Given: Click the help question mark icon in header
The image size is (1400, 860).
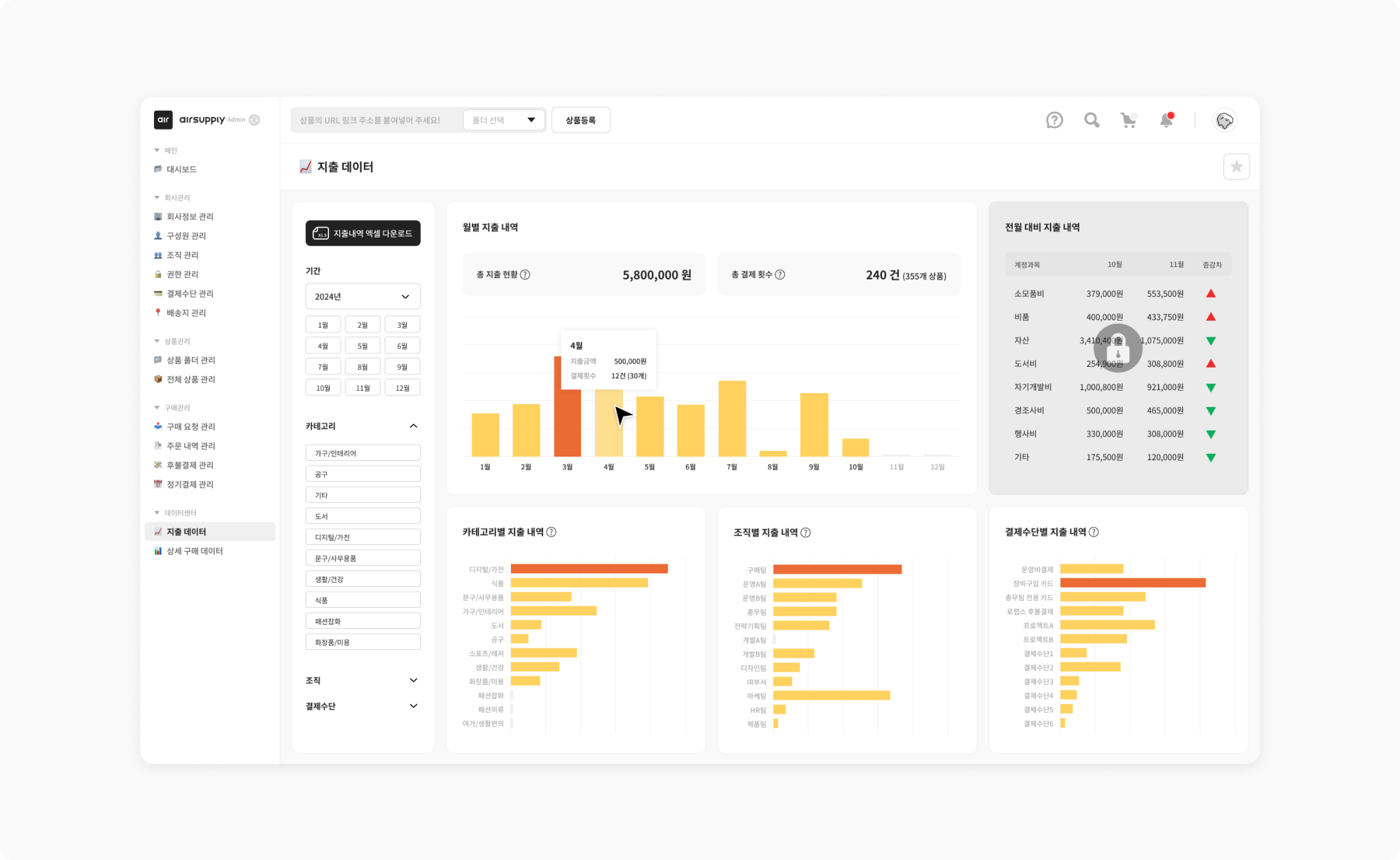Looking at the screenshot, I should coord(1054,120).
